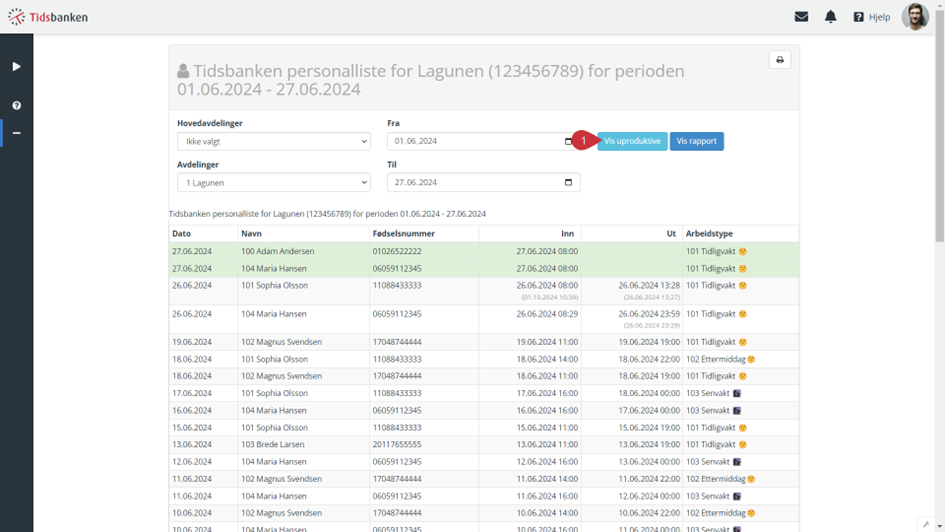
Task: Click the Senvakt icon on 12.06.2024 row
Action: (x=736, y=462)
